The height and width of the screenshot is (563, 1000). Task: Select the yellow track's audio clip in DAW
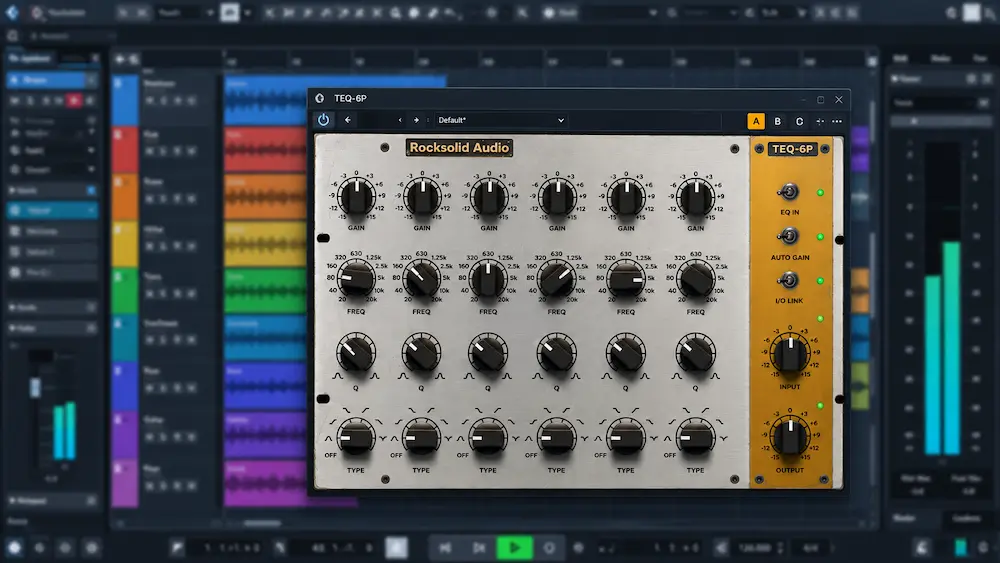[265, 244]
